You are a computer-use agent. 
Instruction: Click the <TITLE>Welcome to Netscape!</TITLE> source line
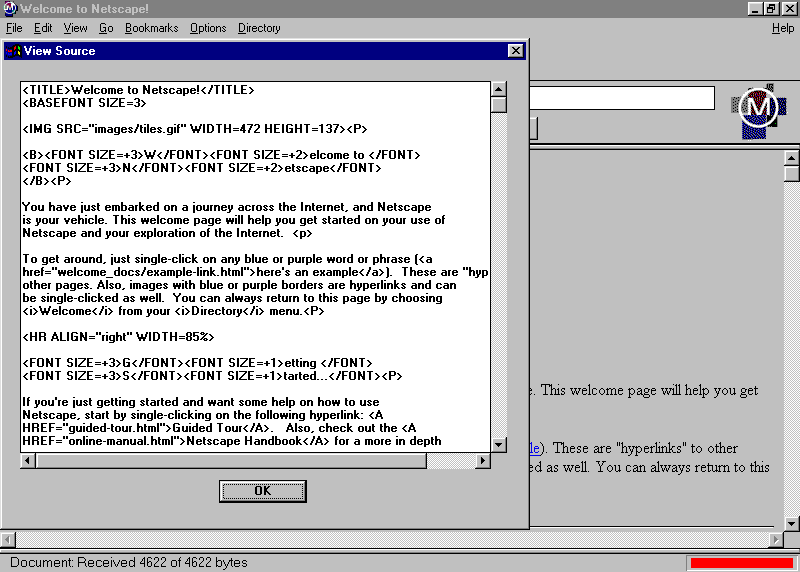[138, 90]
